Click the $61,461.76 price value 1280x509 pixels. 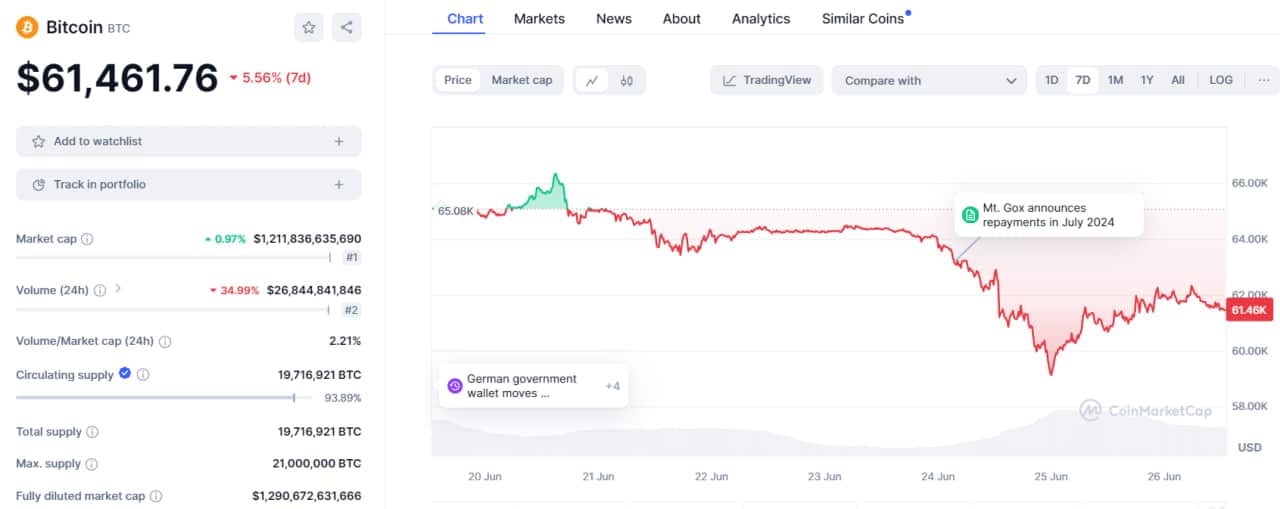(117, 78)
